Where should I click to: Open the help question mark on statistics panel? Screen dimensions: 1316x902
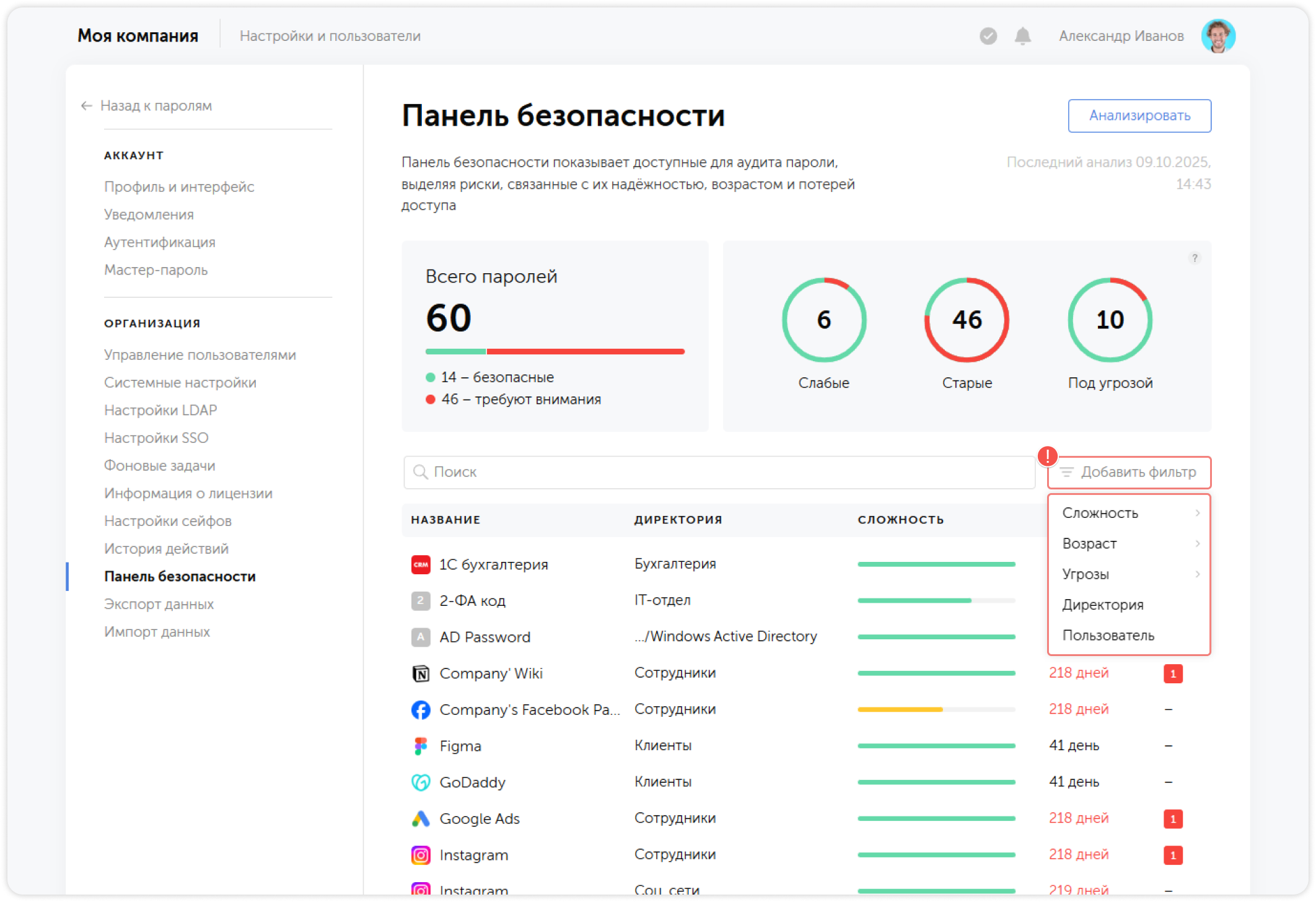(x=1193, y=257)
